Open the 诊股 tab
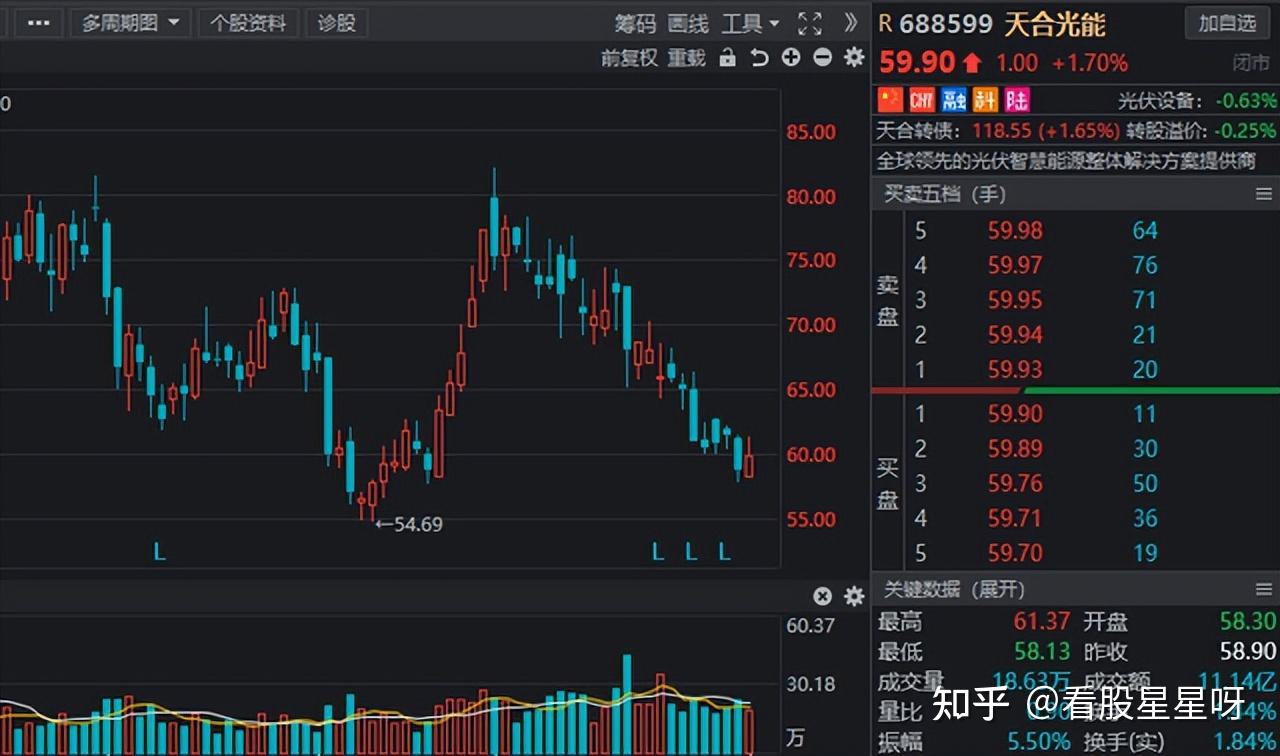1280x756 pixels. (x=337, y=23)
